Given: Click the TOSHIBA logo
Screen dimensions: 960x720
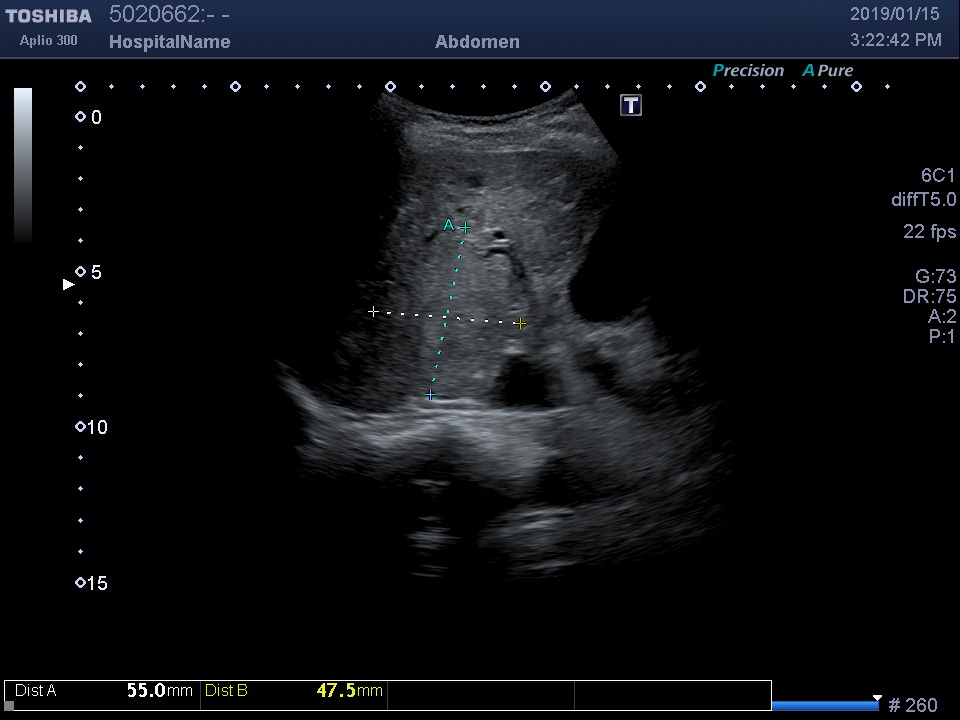Looking at the screenshot, I should [x=48, y=16].
